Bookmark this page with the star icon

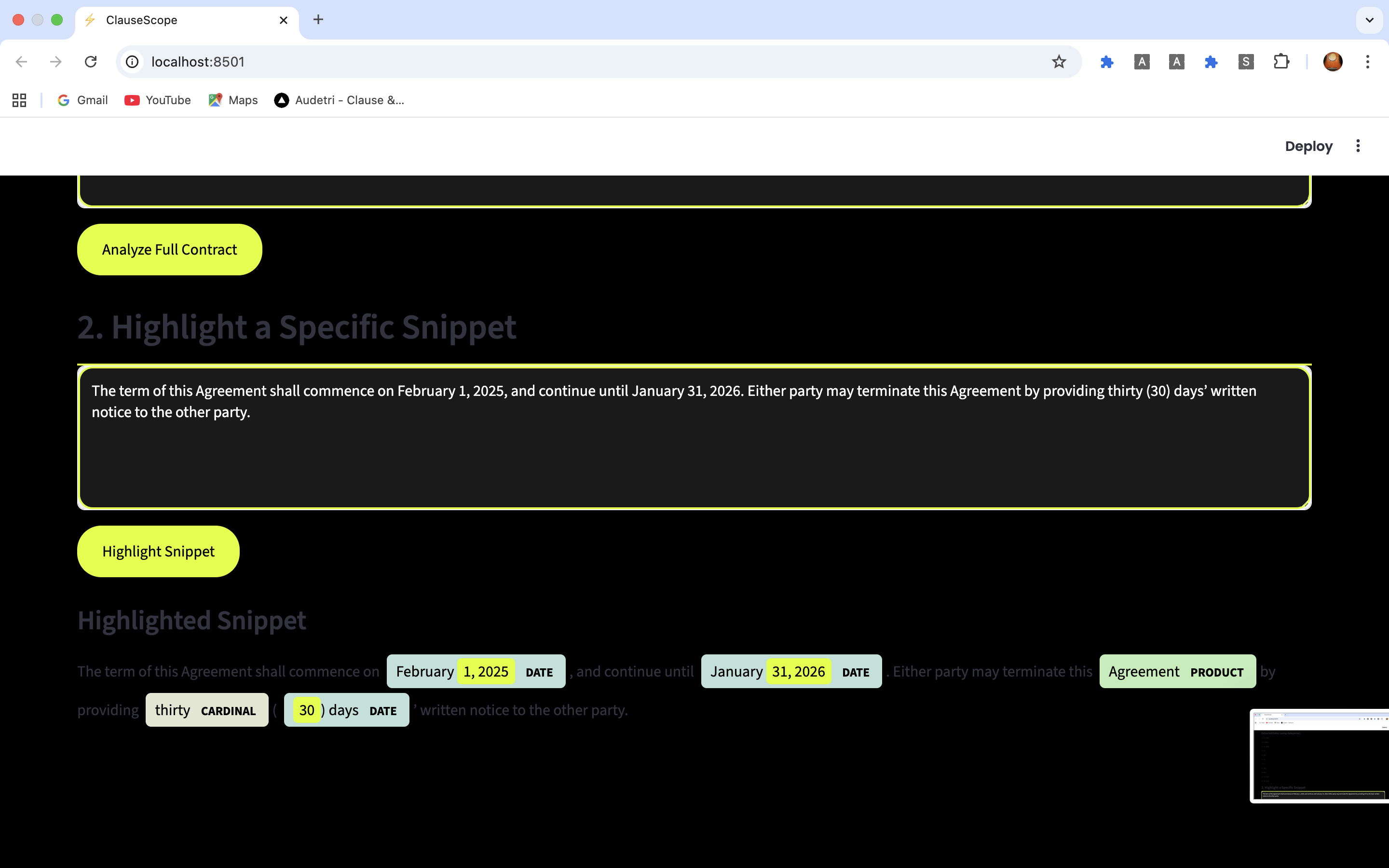coord(1059,61)
